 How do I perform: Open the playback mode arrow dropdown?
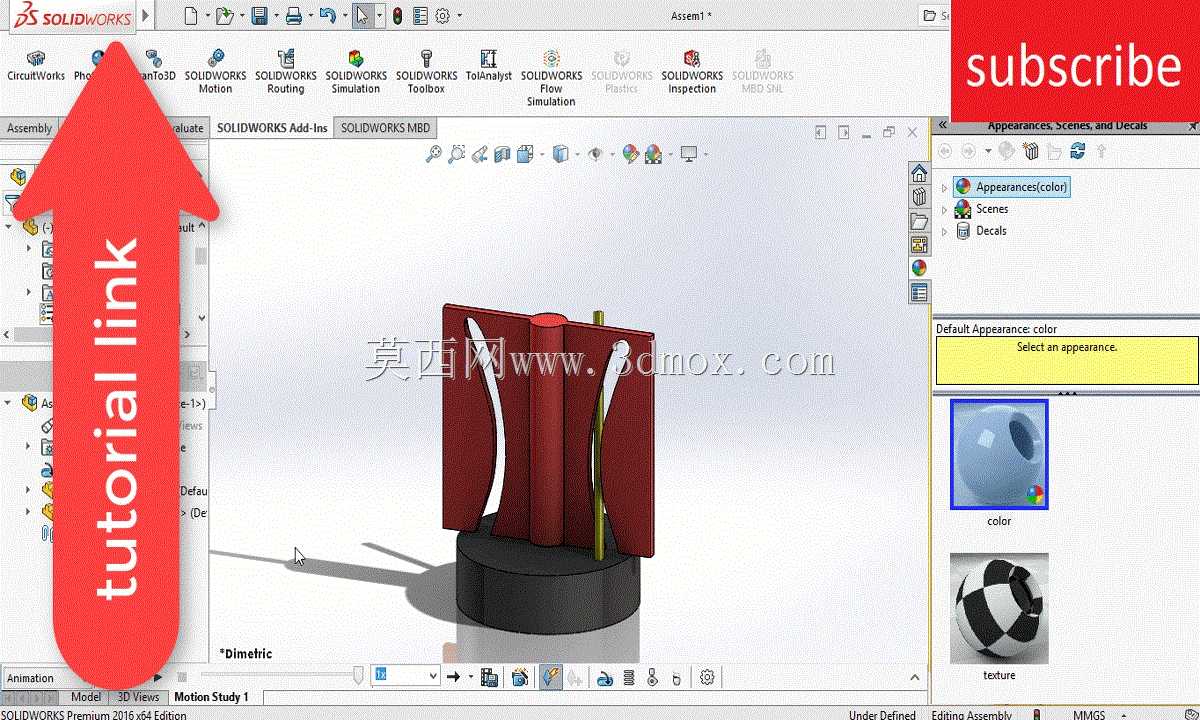coord(469,677)
